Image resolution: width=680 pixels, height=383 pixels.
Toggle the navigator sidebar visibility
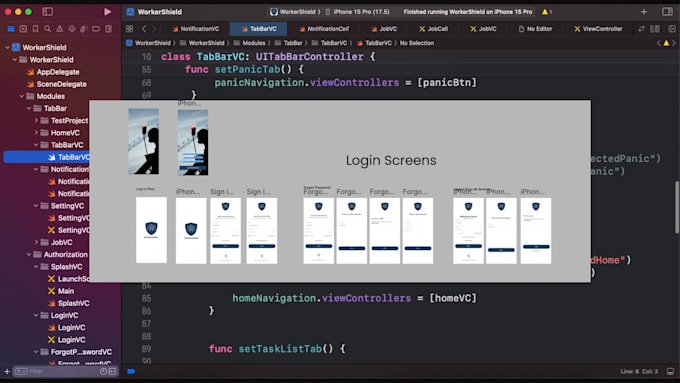[x=47, y=12]
